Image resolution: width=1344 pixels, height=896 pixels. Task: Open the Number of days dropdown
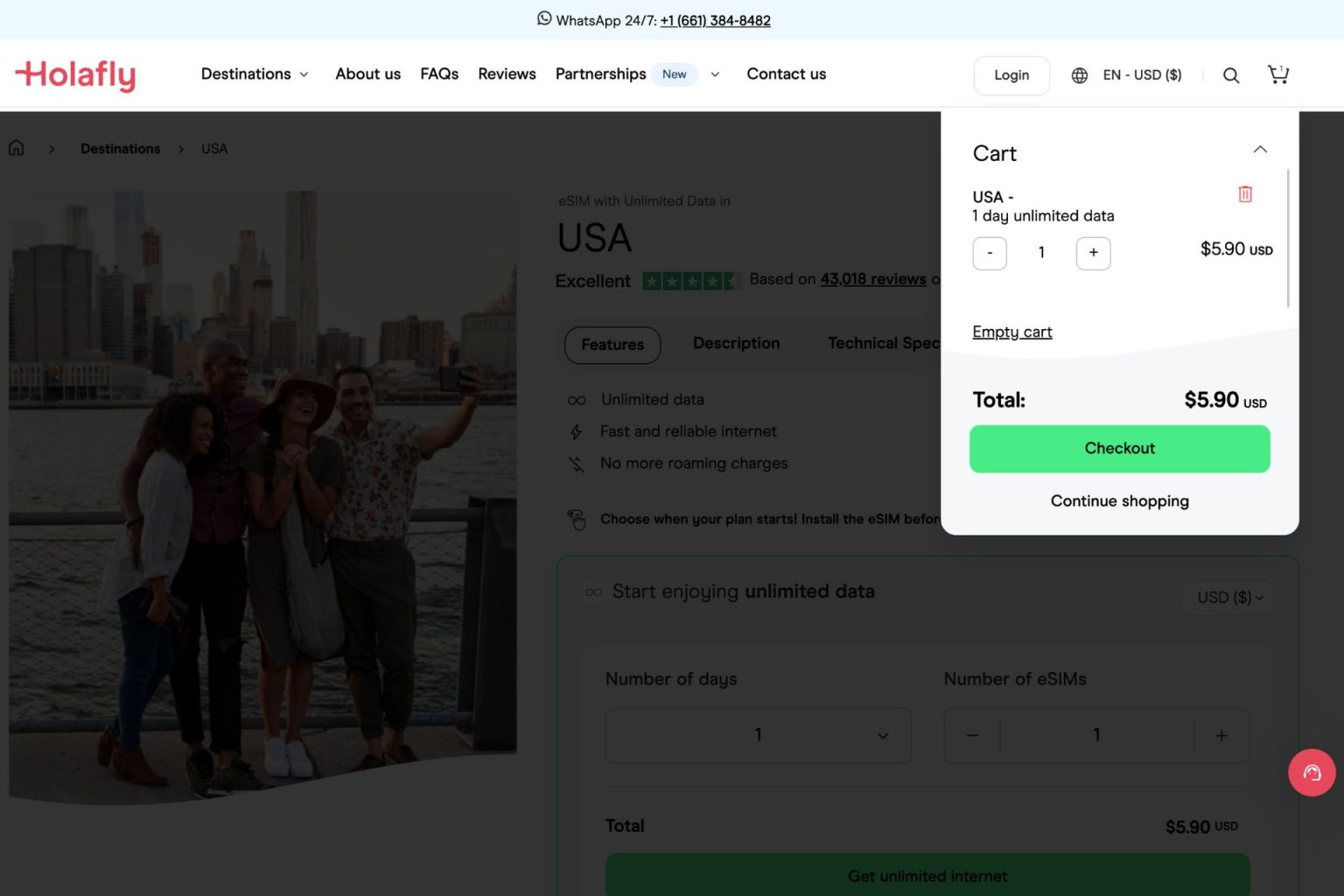[x=758, y=736]
